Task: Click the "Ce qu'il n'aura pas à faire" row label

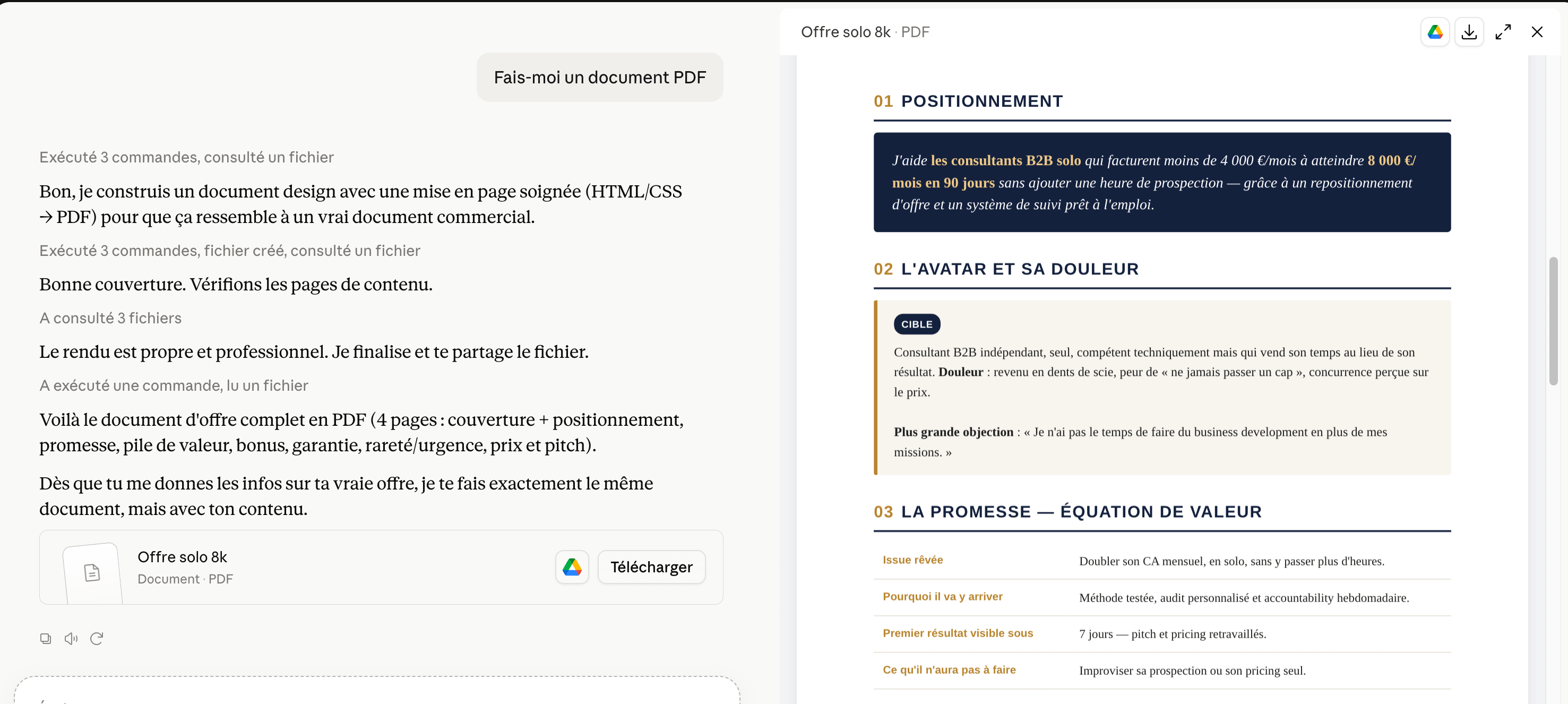Action: [949, 669]
